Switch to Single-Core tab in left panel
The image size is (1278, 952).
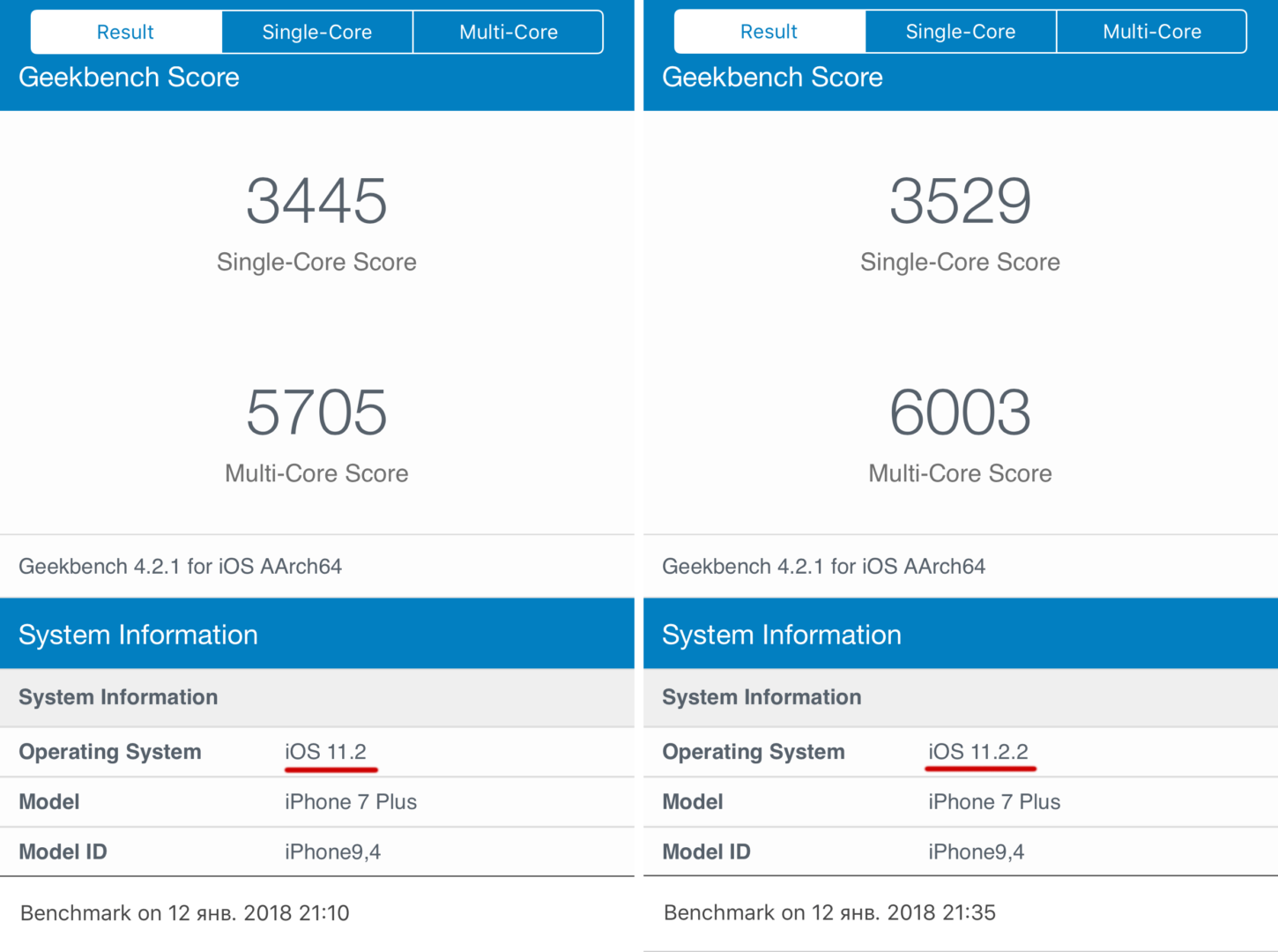317,33
